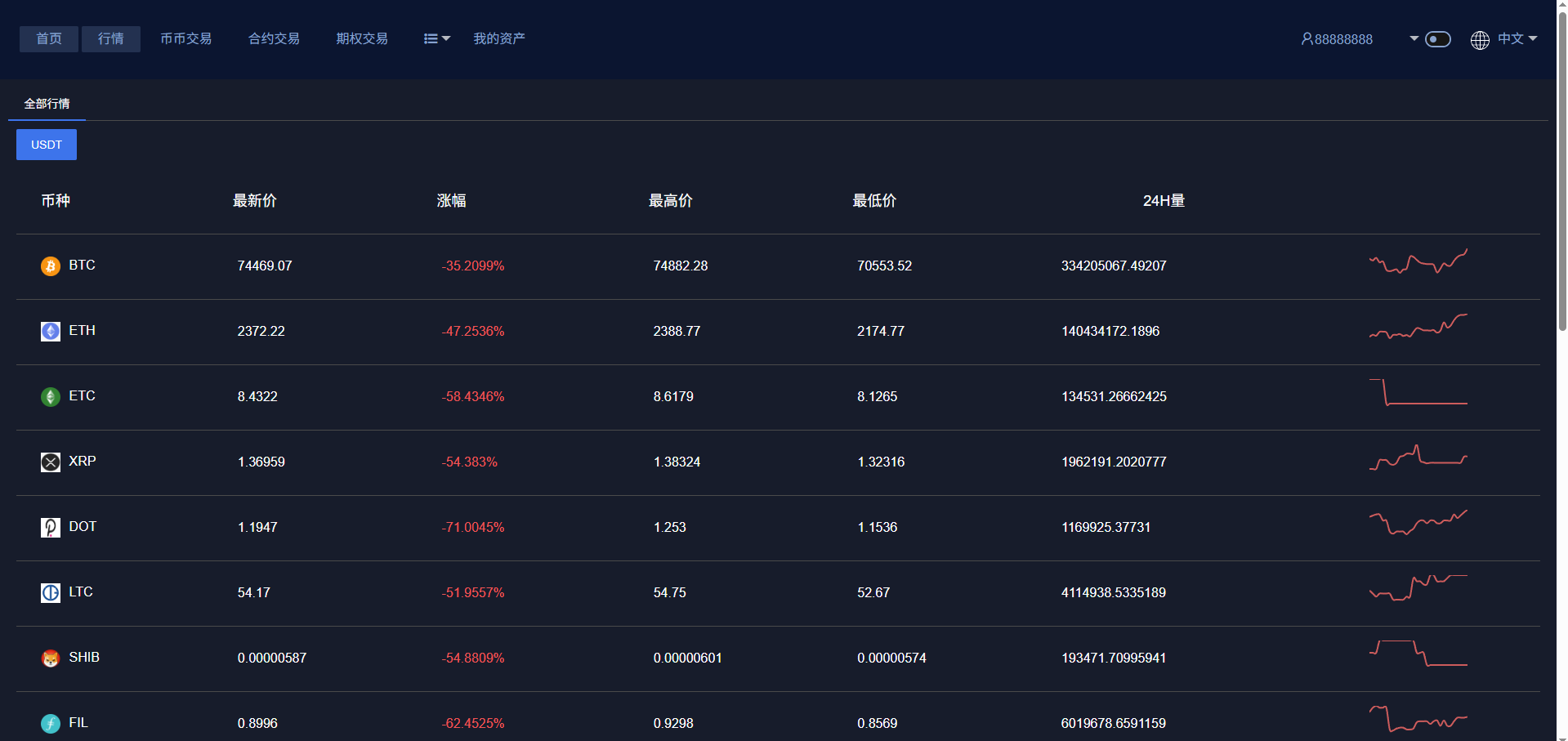The width and height of the screenshot is (1568, 741).
Task: Open the XRP price trend sparkline
Action: (1418, 458)
